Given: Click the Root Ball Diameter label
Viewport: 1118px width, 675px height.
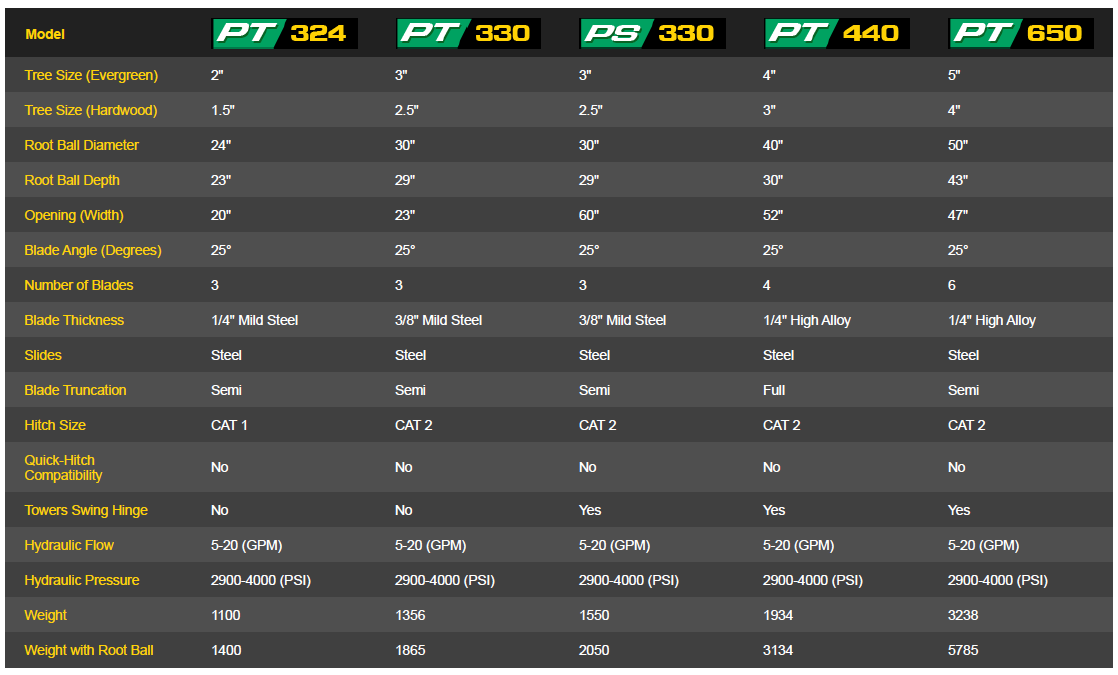Looking at the screenshot, I should tap(82, 145).
